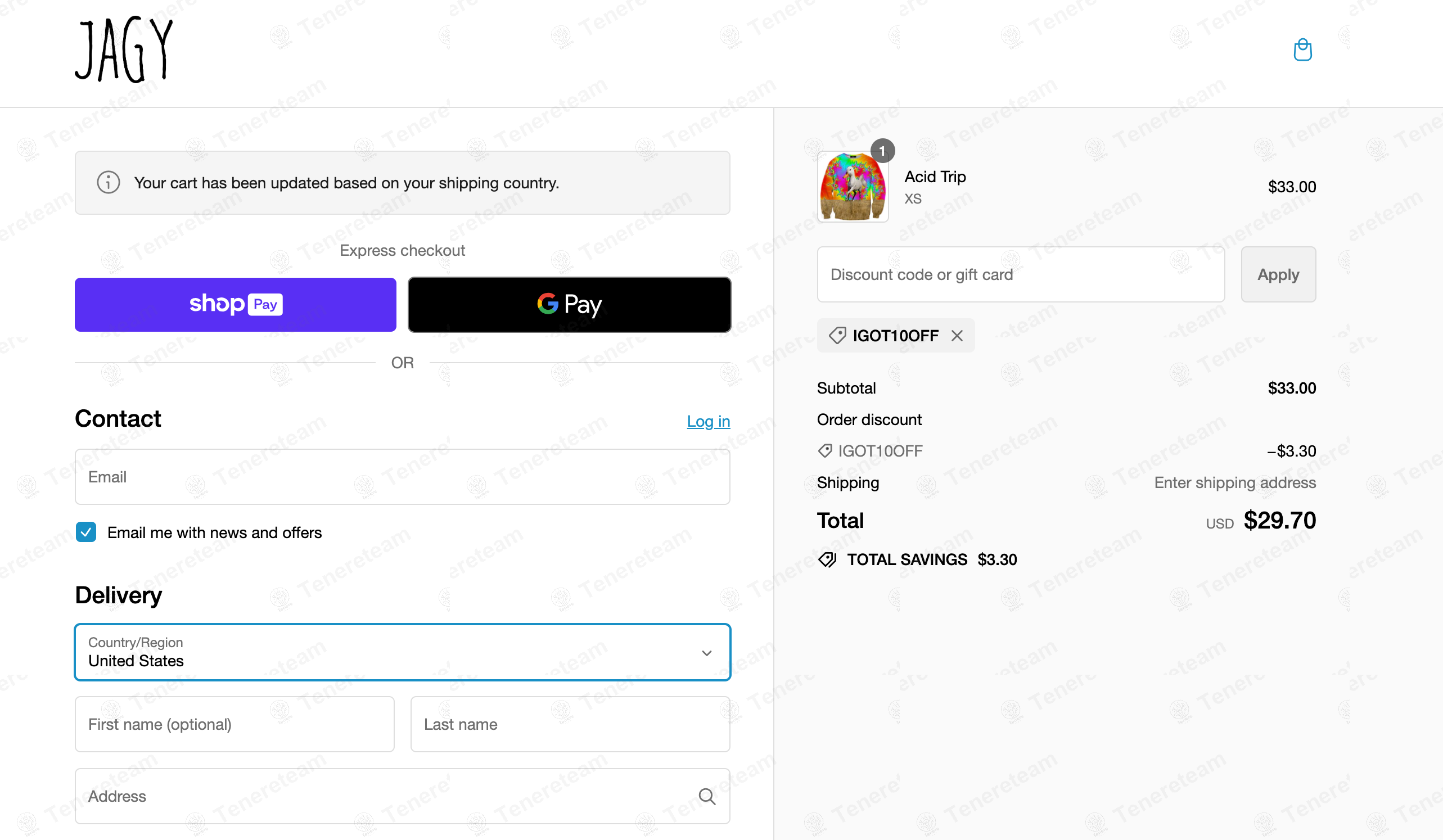
Task: Follow the Log in link
Action: pos(709,422)
